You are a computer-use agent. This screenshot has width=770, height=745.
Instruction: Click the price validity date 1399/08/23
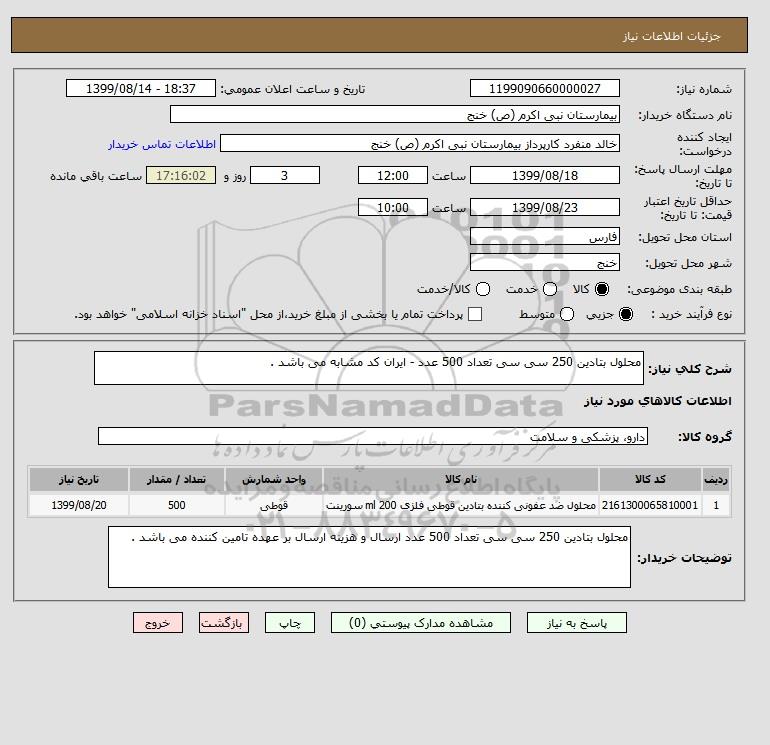(x=545, y=207)
